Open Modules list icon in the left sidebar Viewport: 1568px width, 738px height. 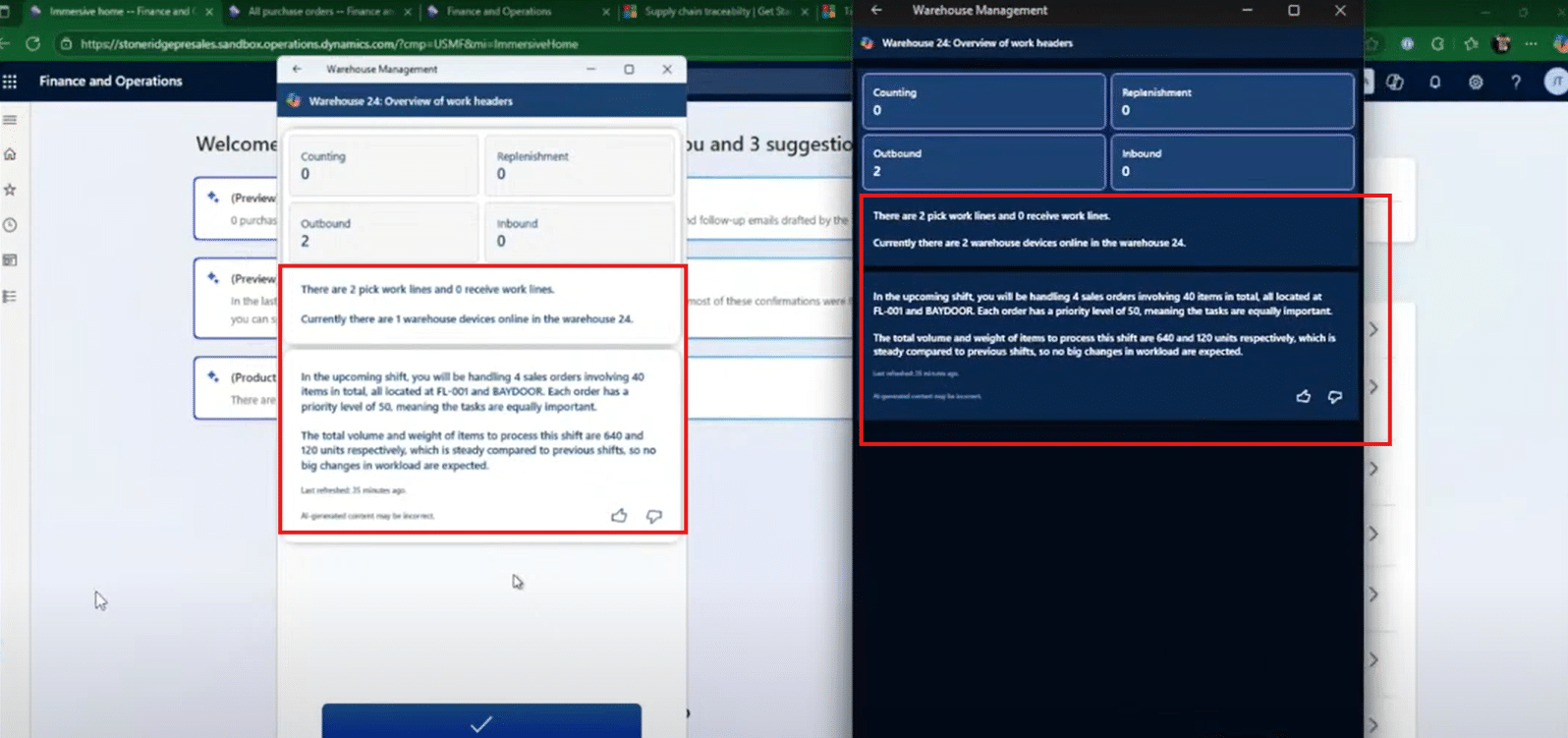pos(10,296)
